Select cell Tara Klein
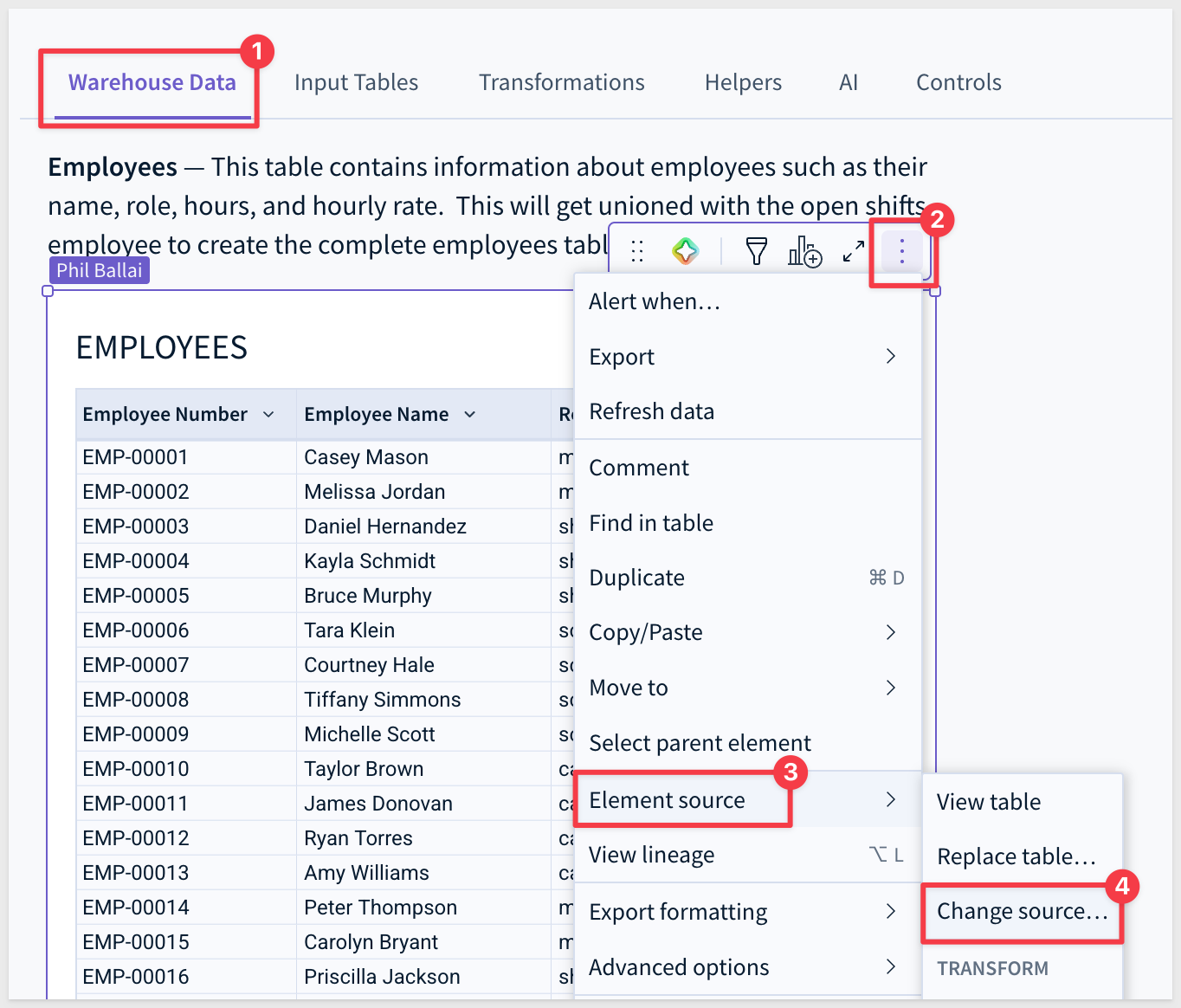 pyautogui.click(x=423, y=630)
